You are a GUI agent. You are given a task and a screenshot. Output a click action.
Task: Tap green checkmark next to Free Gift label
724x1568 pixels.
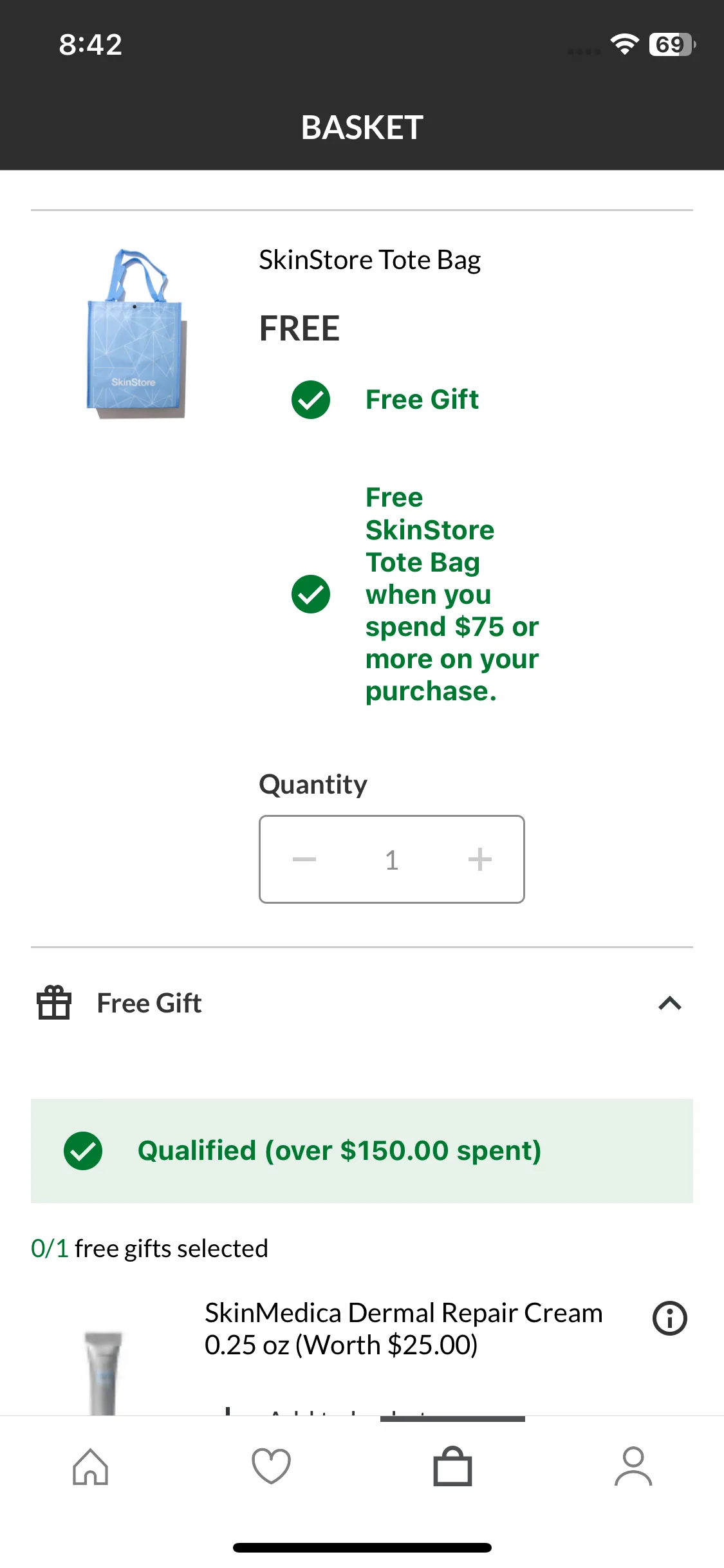click(x=311, y=400)
